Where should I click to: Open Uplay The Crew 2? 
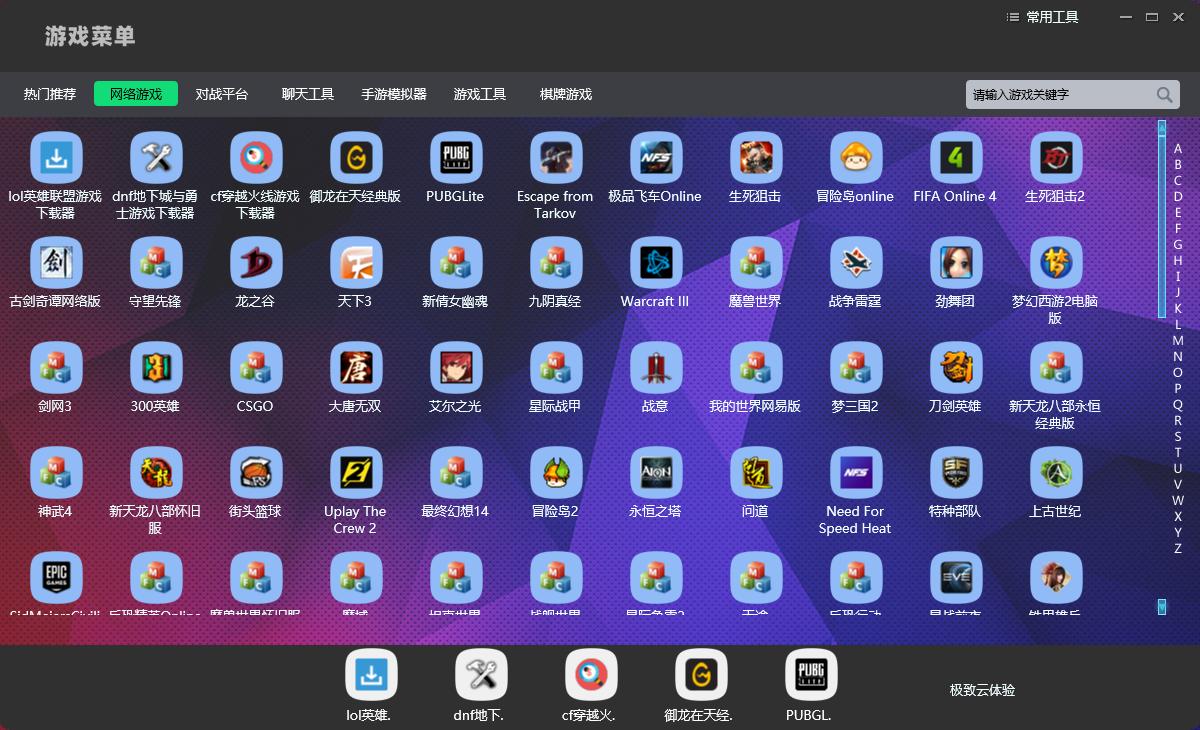click(x=356, y=473)
